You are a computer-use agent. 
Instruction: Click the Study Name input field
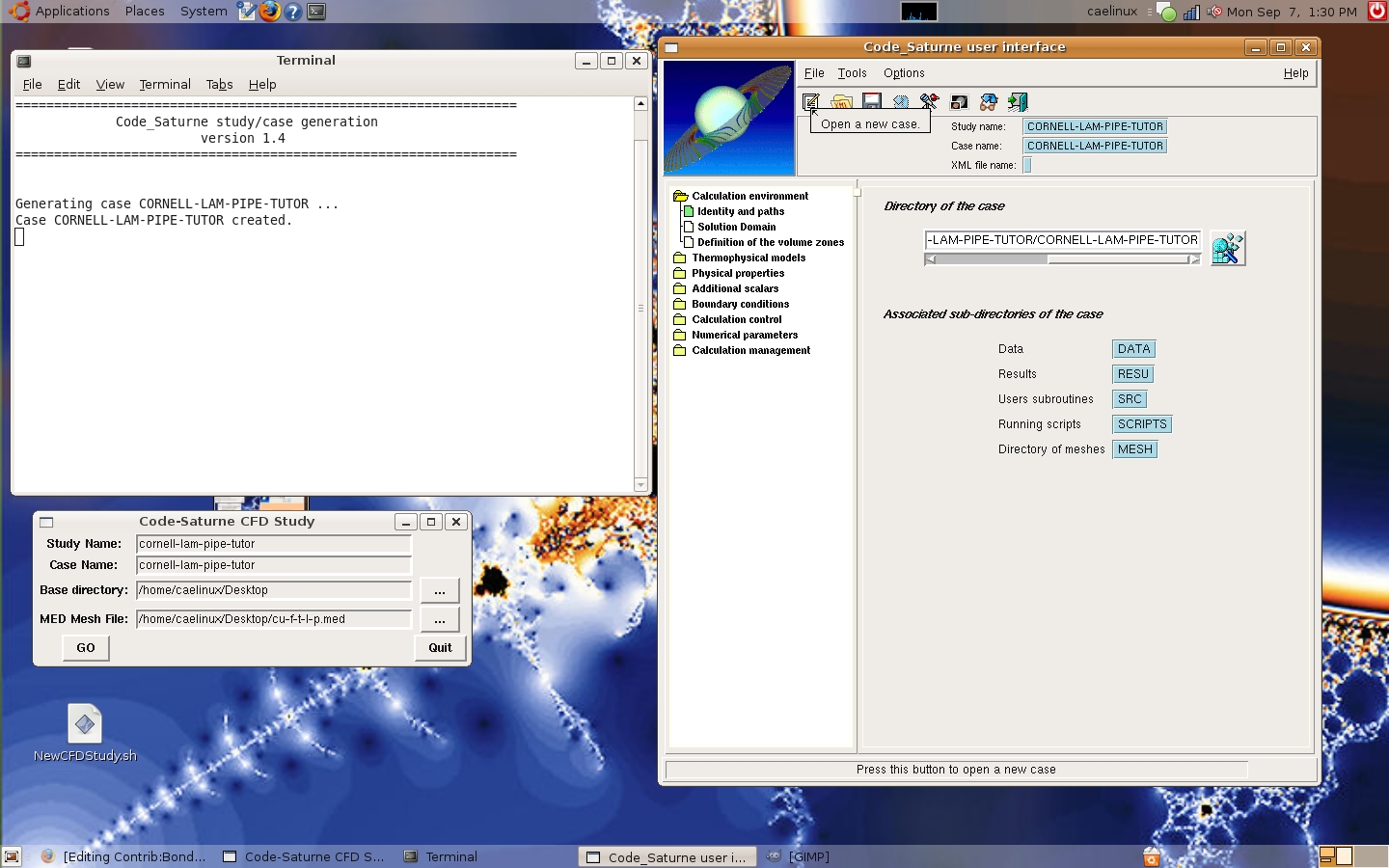point(274,544)
